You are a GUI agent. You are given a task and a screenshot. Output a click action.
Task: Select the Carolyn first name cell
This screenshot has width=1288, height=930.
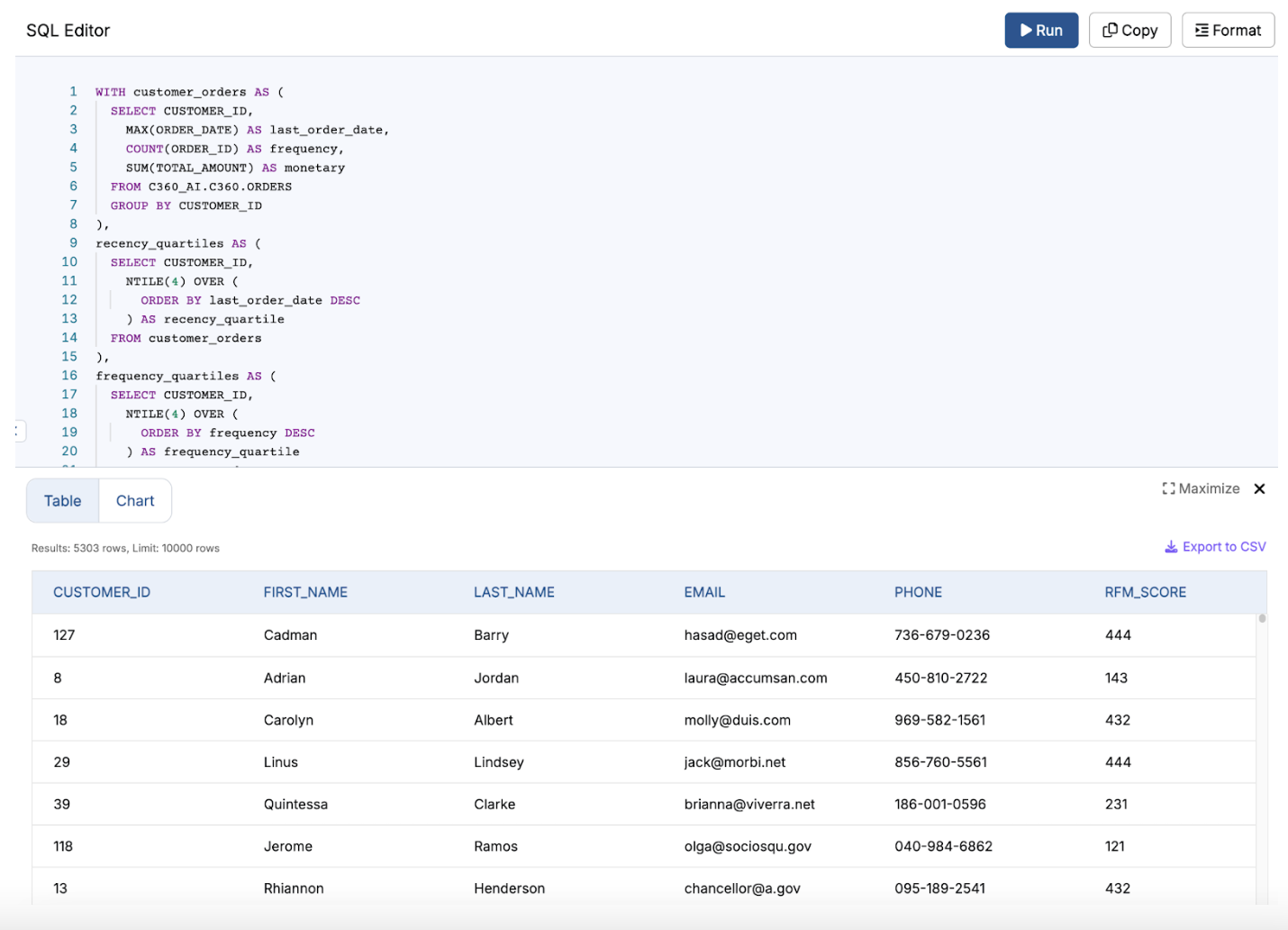click(x=288, y=720)
